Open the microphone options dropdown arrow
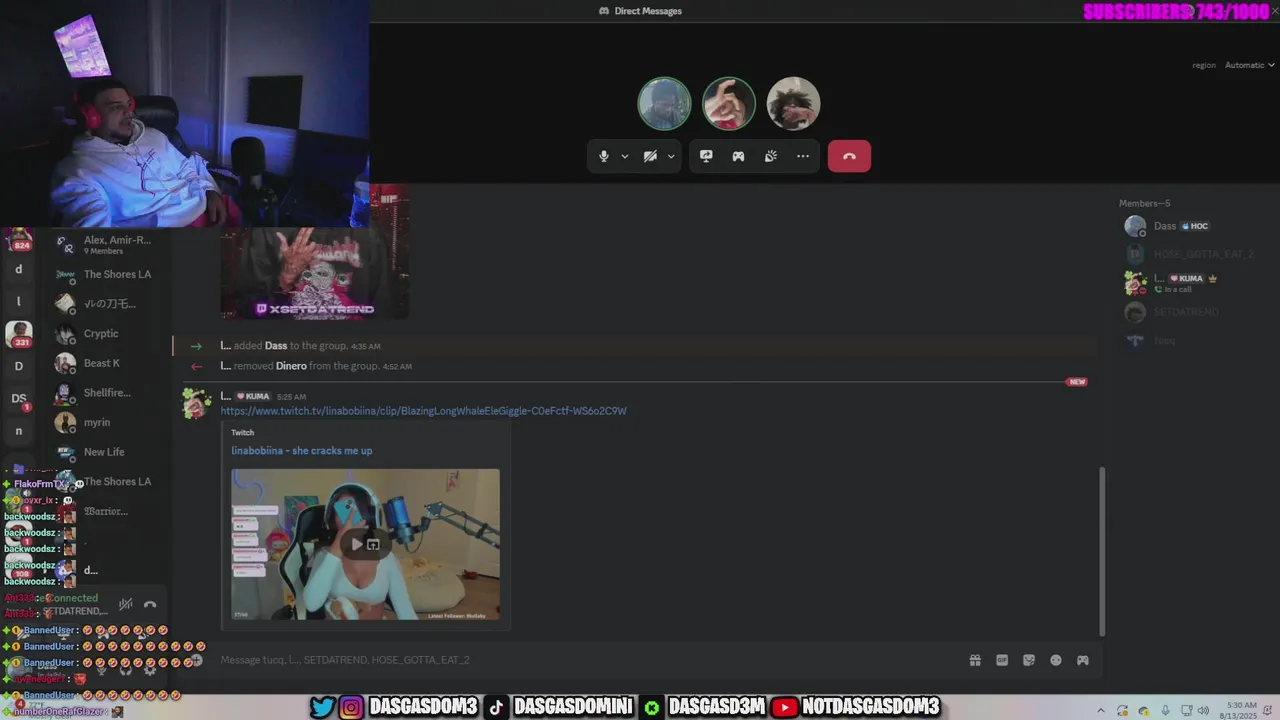The image size is (1280, 720). [625, 157]
